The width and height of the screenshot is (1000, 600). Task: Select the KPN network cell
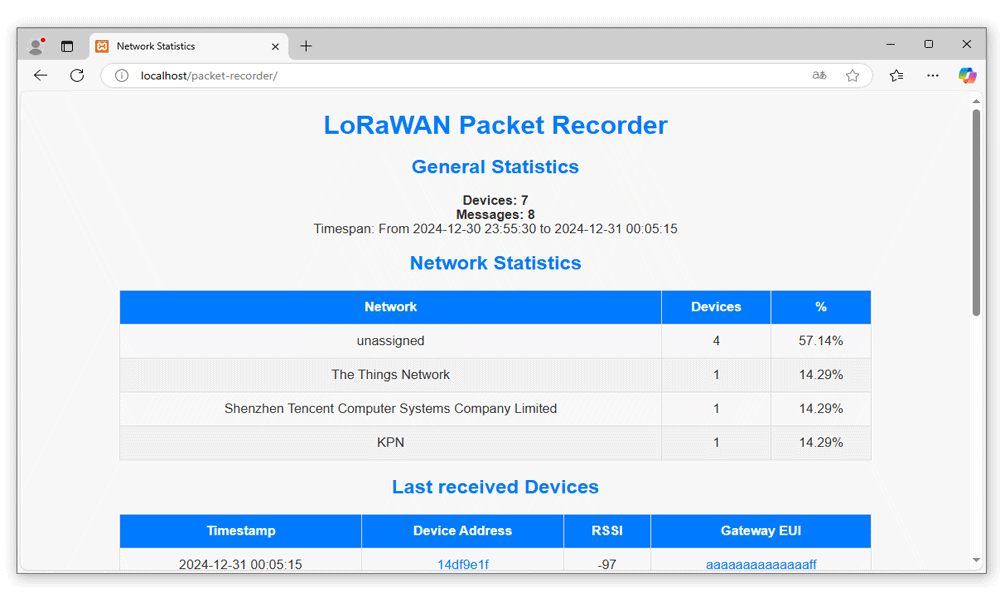point(390,442)
